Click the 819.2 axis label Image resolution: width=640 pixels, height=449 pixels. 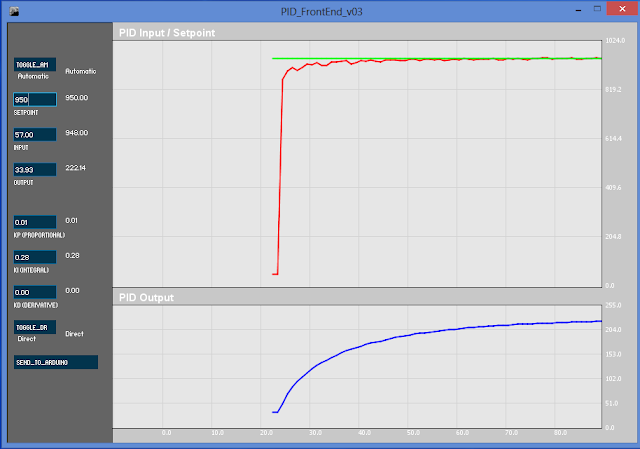pyautogui.click(x=613, y=89)
